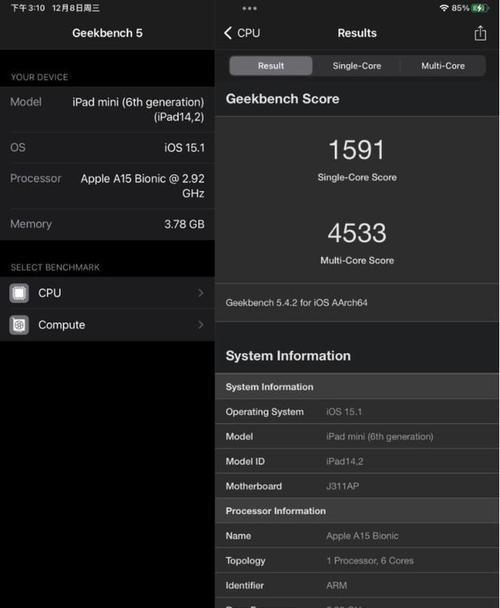500x608 pixels.
Task: Switch to the Single-Core tab
Action: (x=356, y=66)
